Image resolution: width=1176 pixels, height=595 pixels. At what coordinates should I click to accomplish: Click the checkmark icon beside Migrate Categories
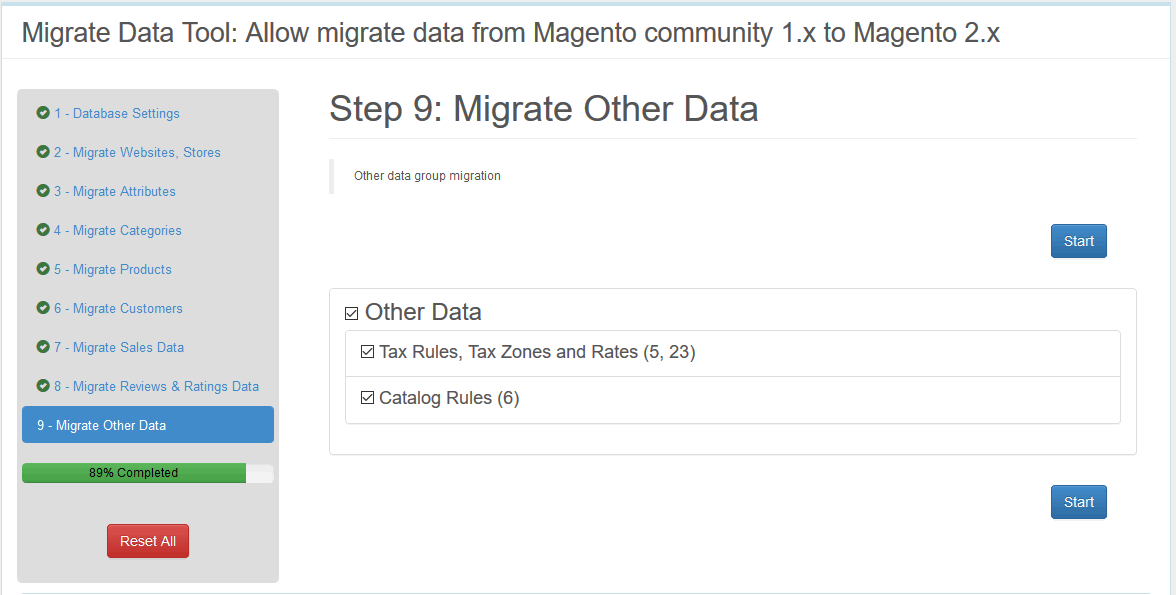(43, 230)
